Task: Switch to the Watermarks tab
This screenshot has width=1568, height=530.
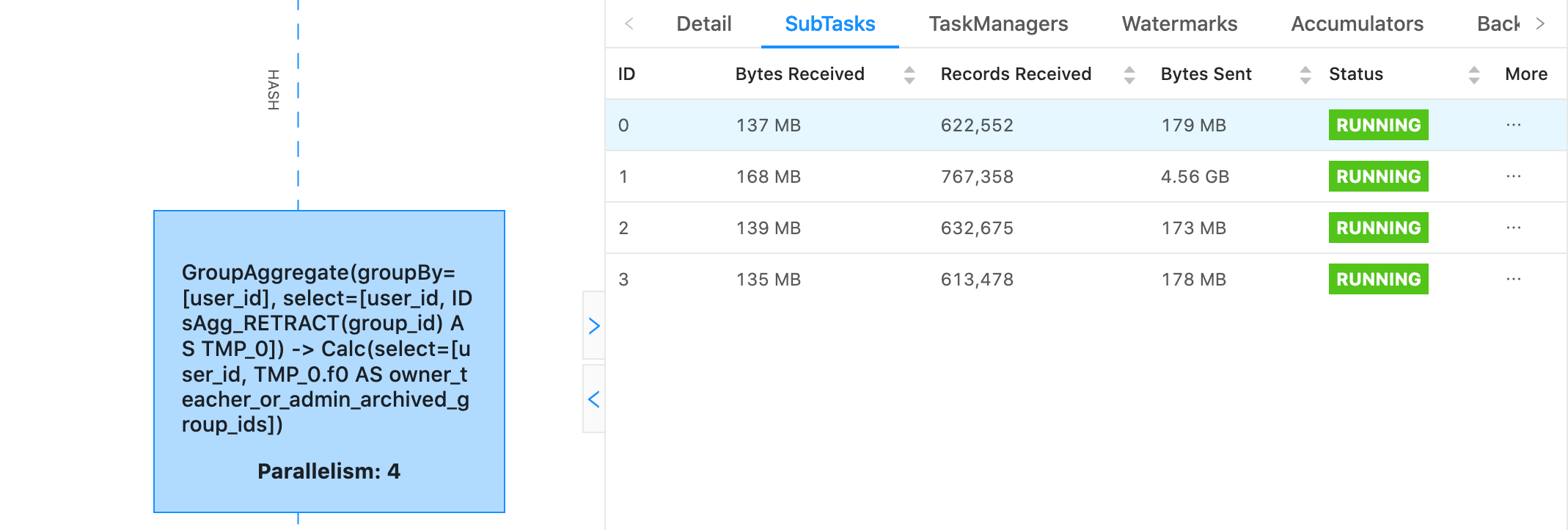Action: coord(1179,24)
